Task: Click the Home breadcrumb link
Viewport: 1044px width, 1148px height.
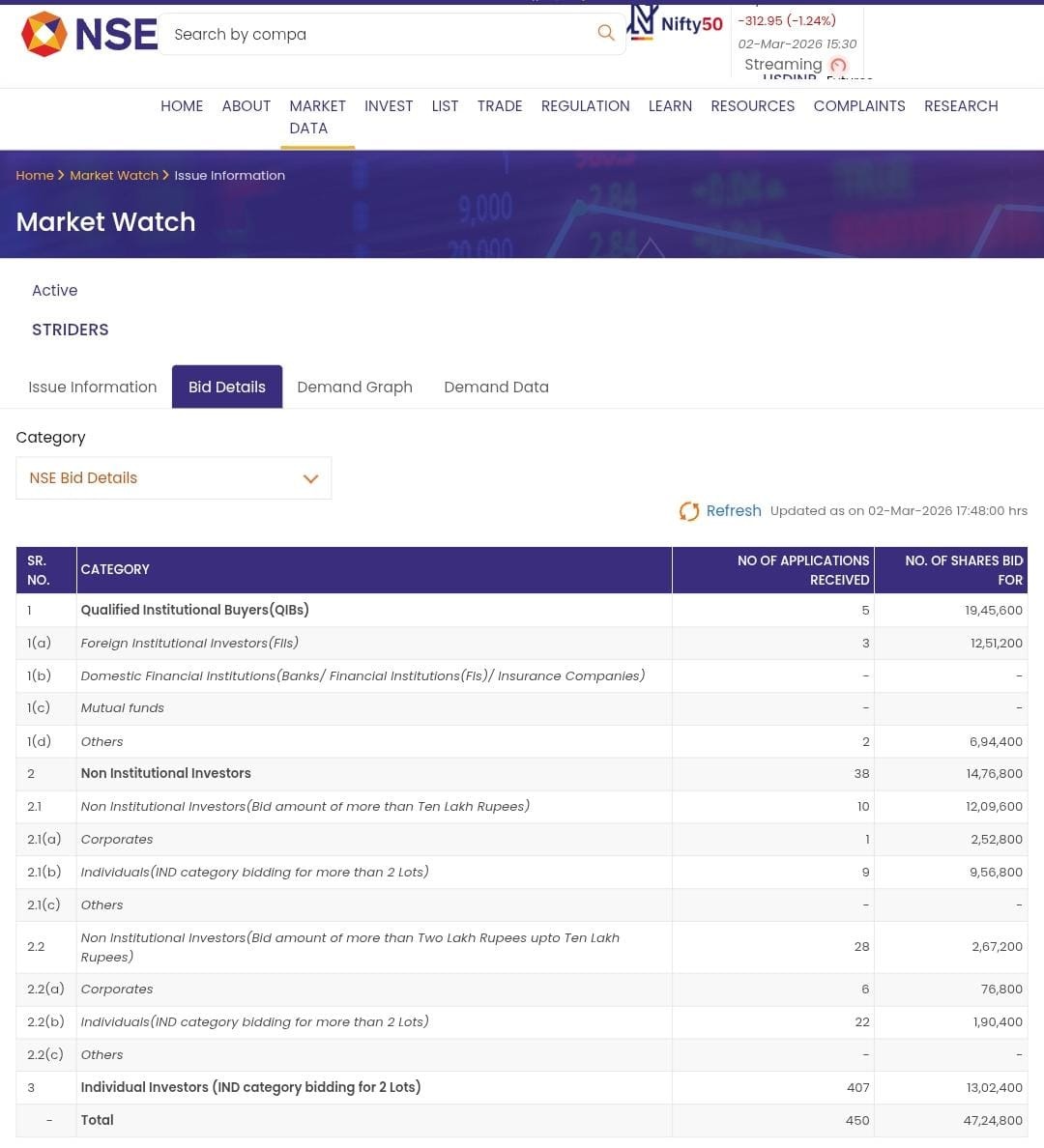Action: click(x=35, y=176)
